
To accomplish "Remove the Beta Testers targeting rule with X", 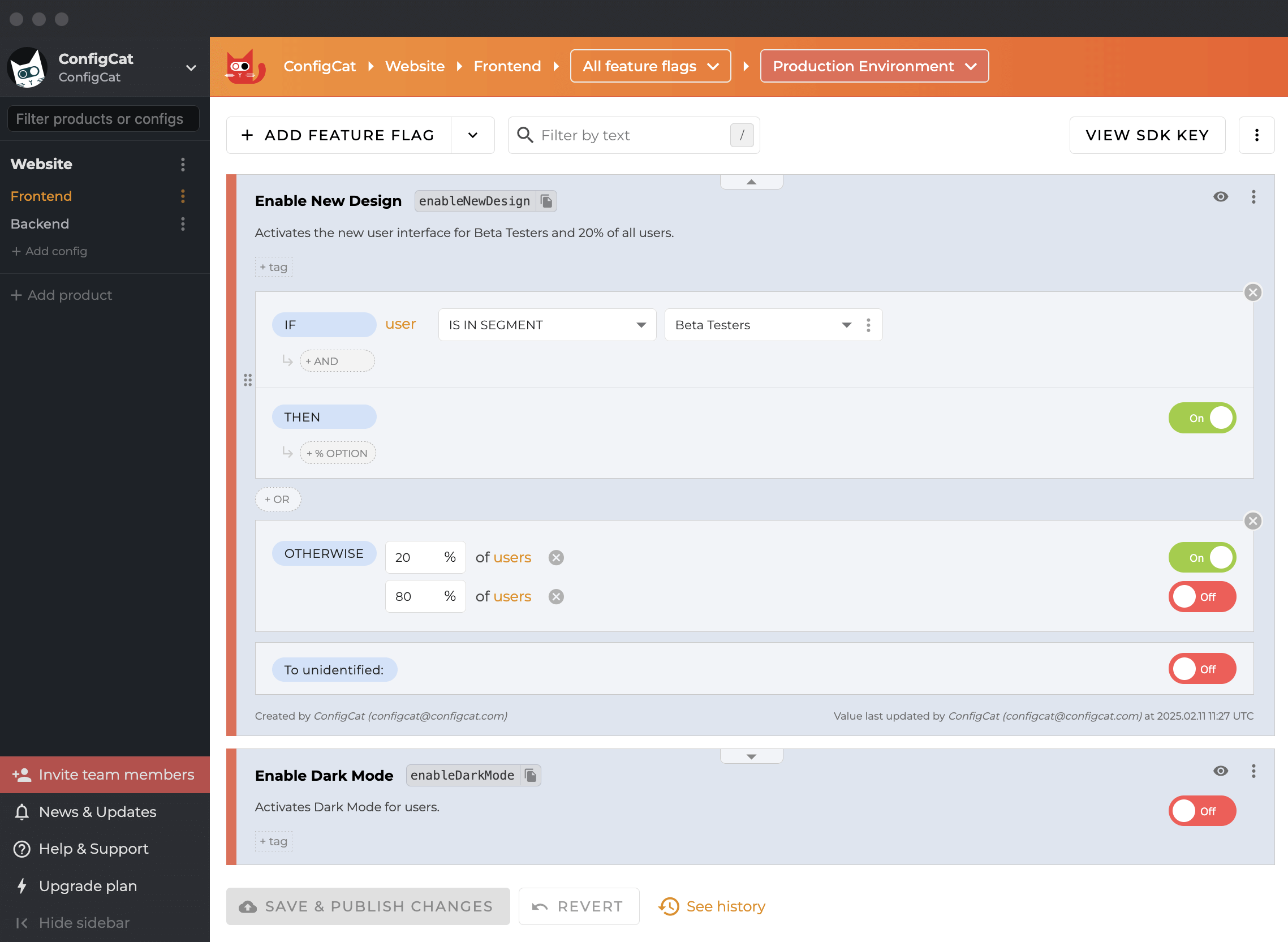I will click(x=1253, y=293).
